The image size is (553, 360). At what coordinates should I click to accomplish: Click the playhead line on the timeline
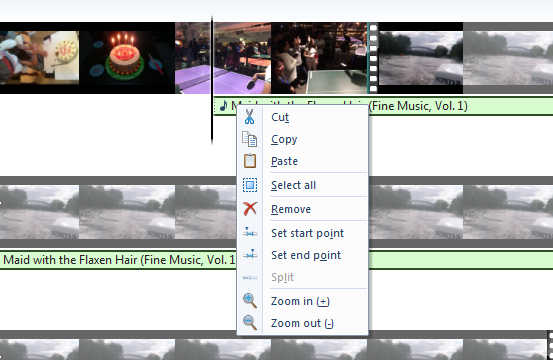click(212, 79)
